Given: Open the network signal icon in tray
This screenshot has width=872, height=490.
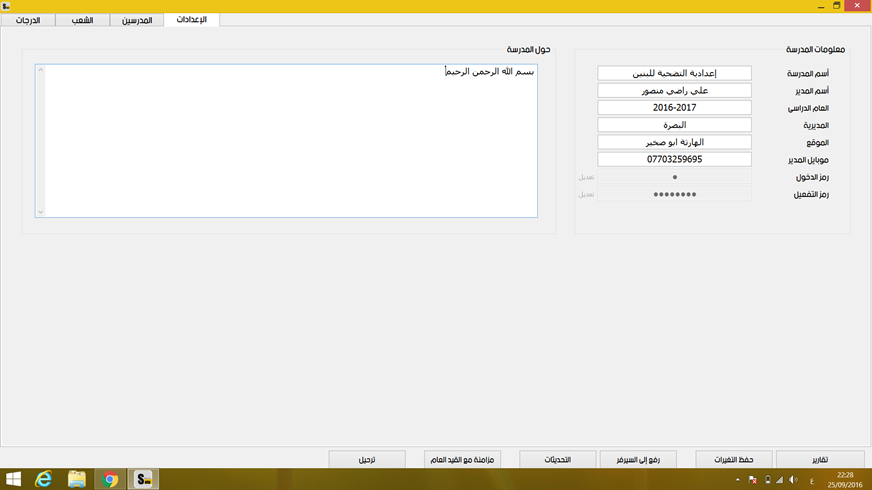Looking at the screenshot, I should coord(779,480).
